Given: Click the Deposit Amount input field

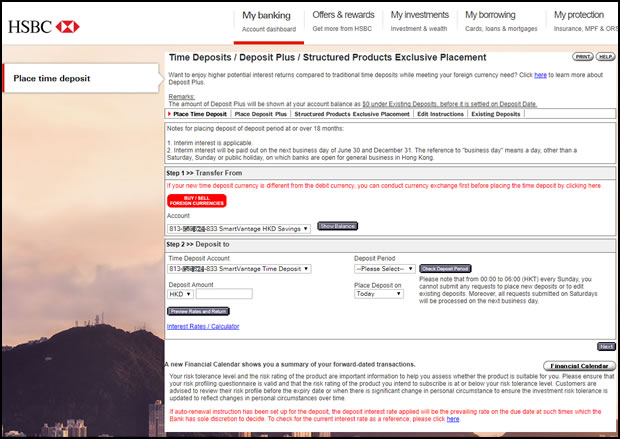Looking at the screenshot, I should [224, 294].
